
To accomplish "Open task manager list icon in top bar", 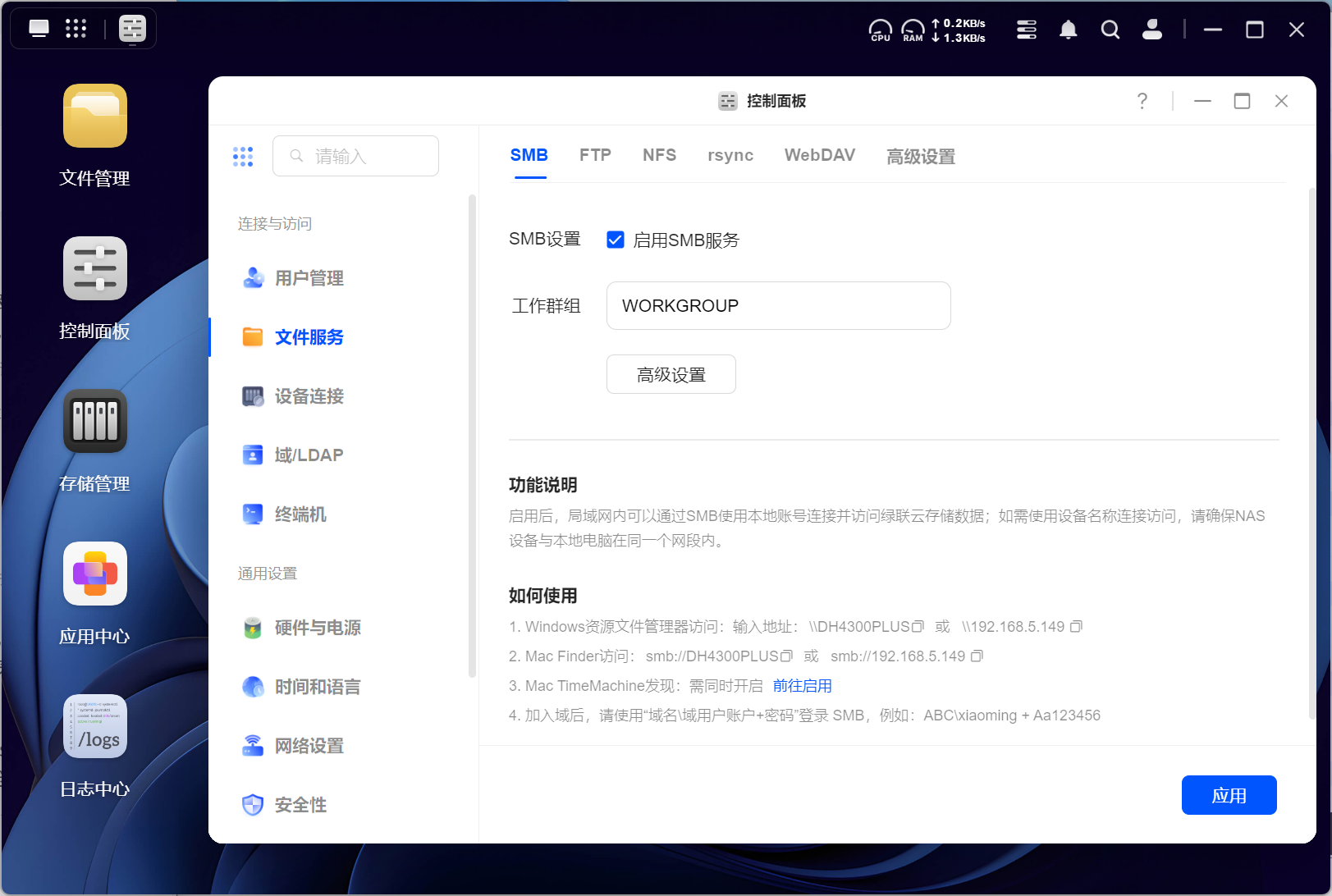I will click(x=1027, y=30).
